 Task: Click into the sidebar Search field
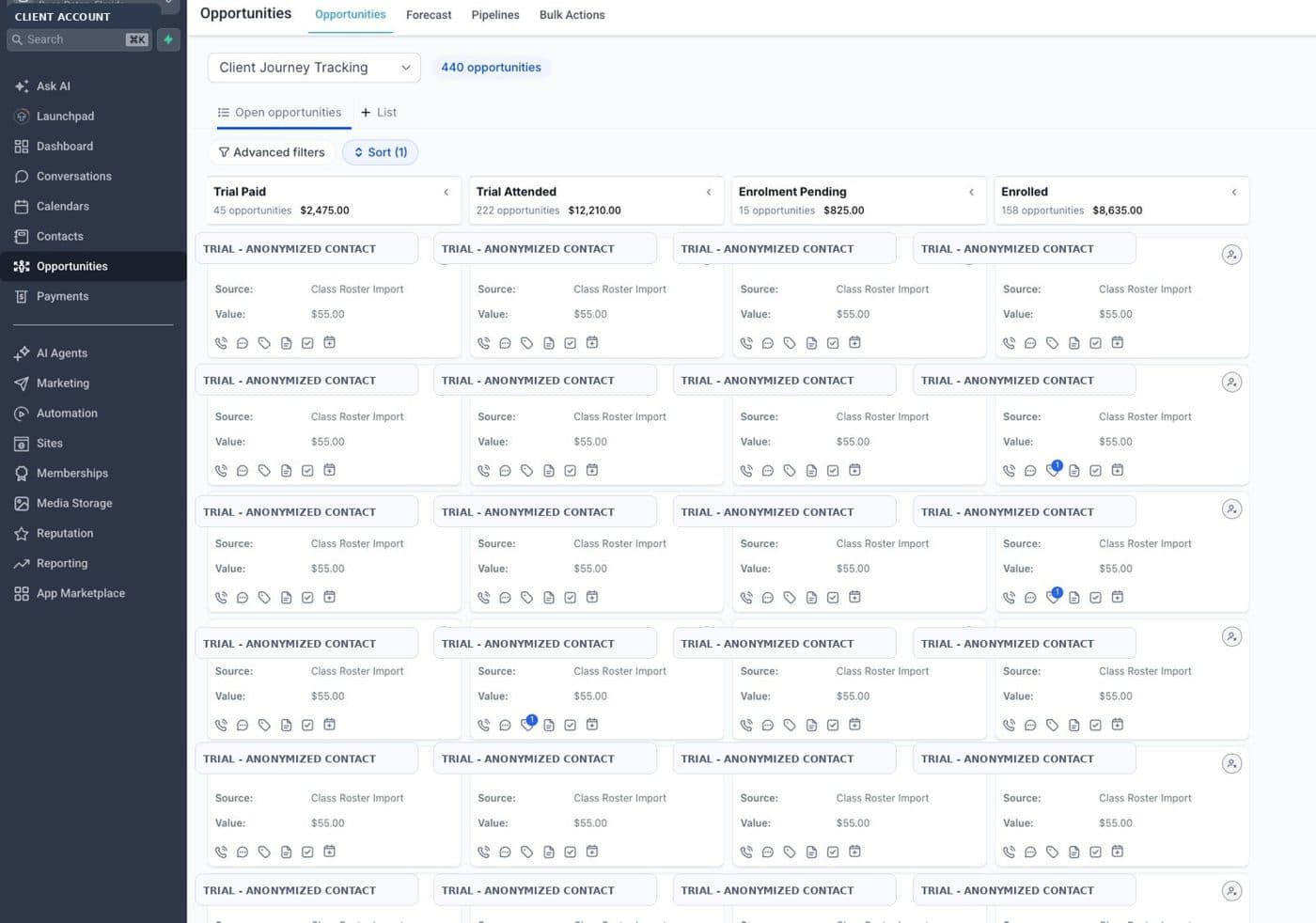coord(79,39)
